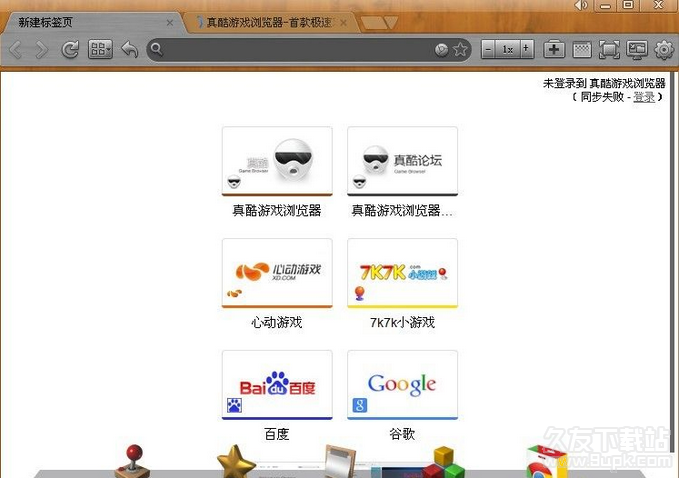Click the mirror frame icon in dock
The image size is (679, 478).
[x=340, y=462]
